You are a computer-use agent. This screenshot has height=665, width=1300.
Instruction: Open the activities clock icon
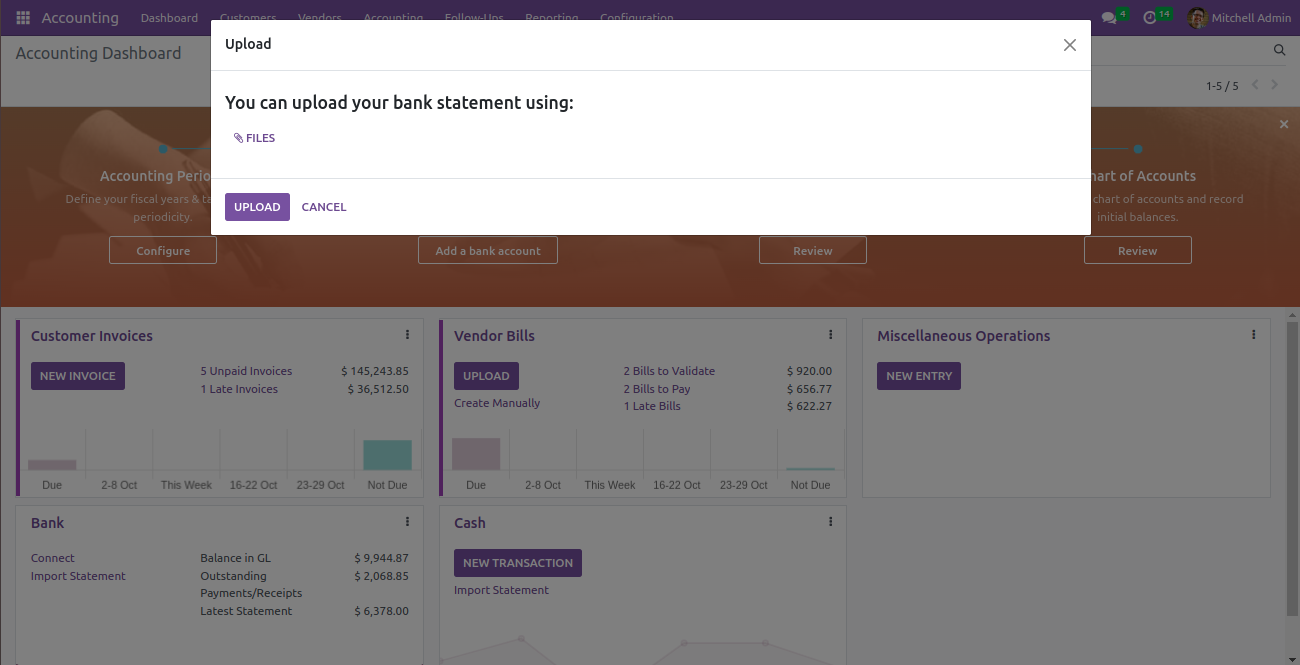[1150, 18]
